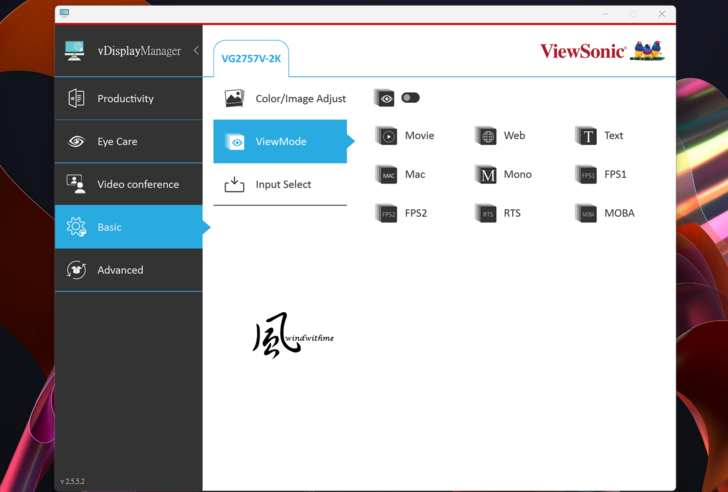Select the Text view mode icon
This screenshot has width=728, height=492.
click(x=587, y=136)
